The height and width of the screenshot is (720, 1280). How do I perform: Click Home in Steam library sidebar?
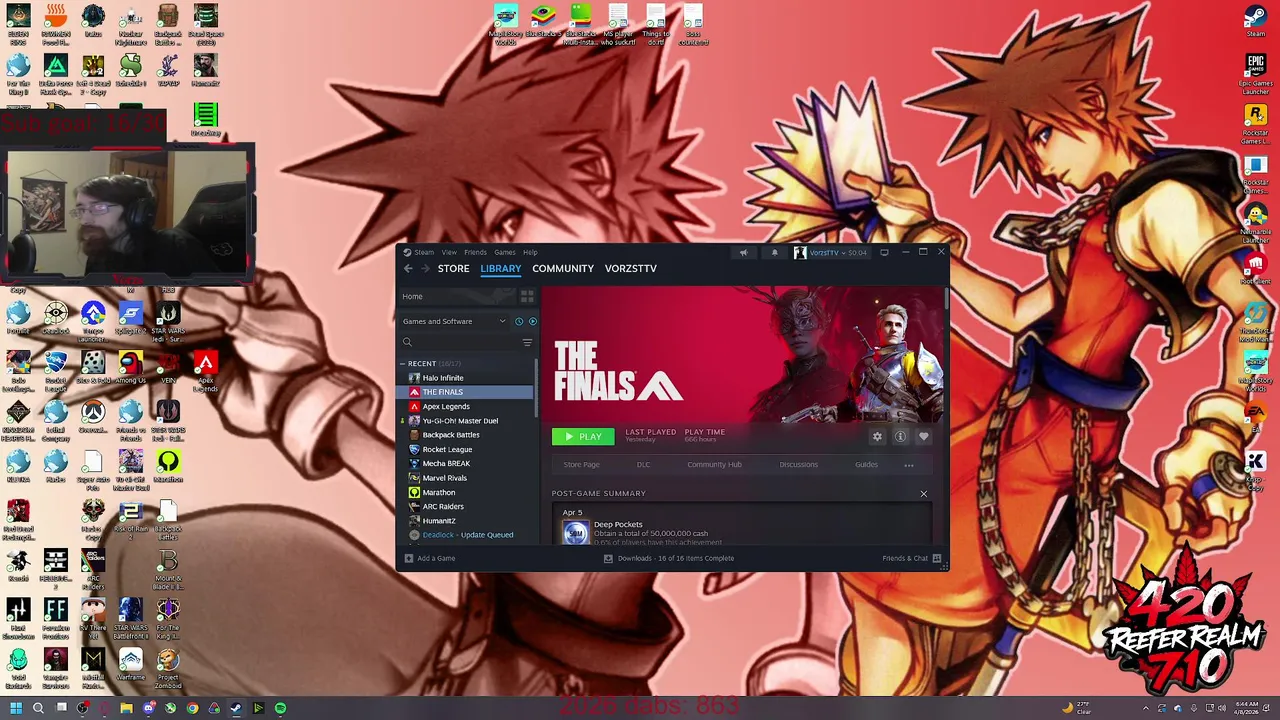pyautogui.click(x=457, y=297)
